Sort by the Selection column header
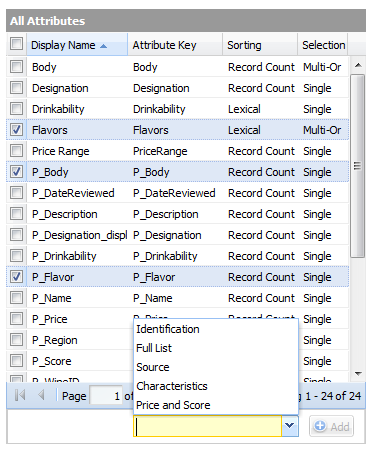370x455 pixels. pyautogui.click(x=323, y=45)
